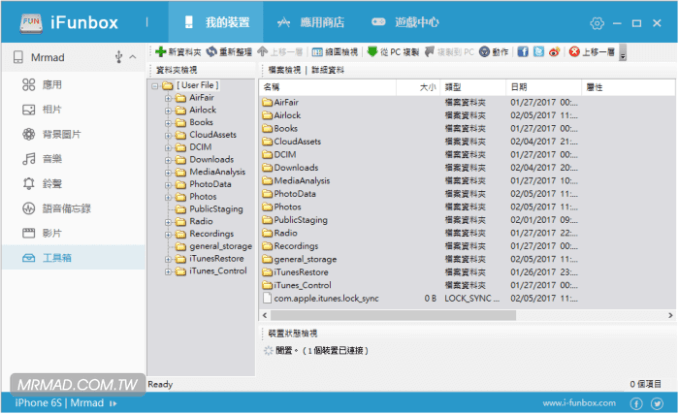
Task: Switch to the Game Center (遊戲中心) tab
Action: click(405, 22)
